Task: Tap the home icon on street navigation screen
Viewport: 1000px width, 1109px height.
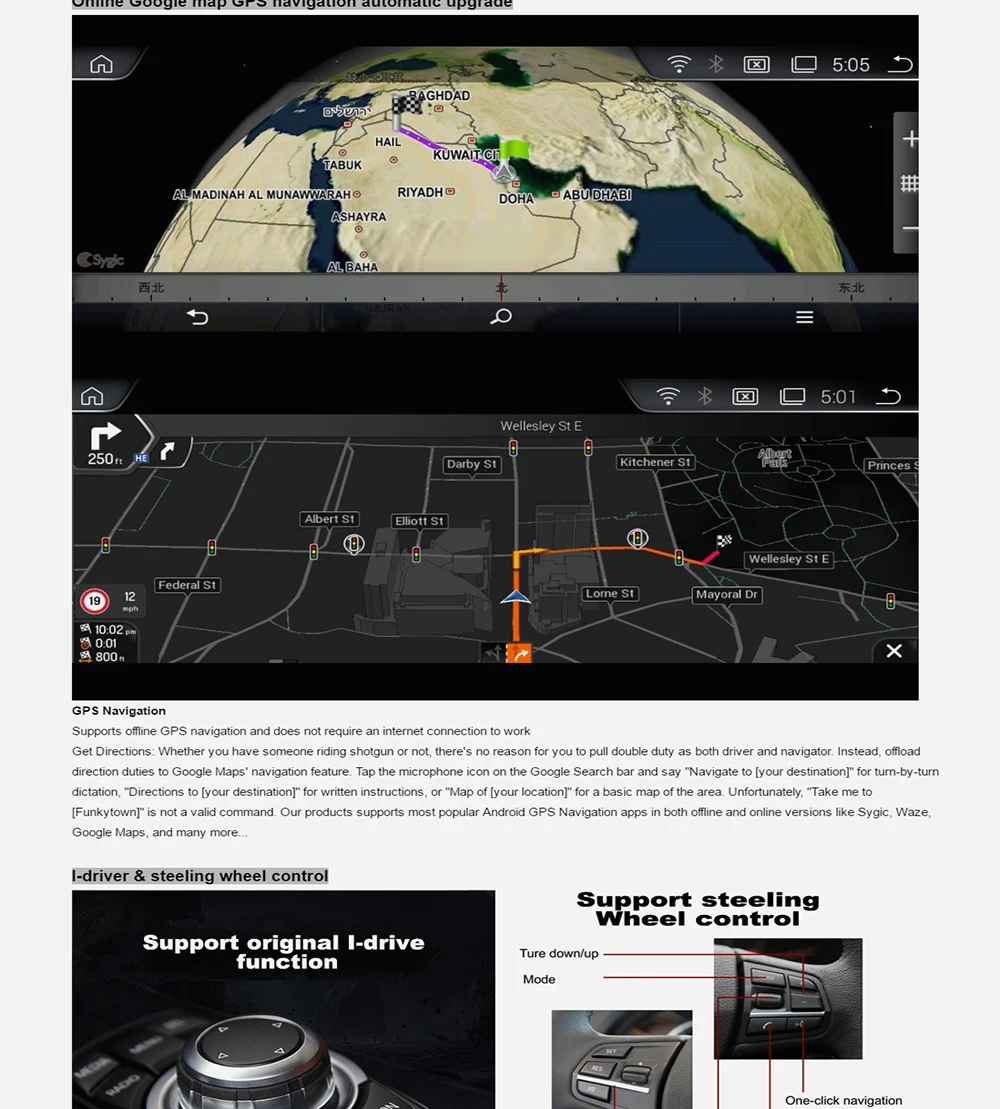Action: coord(92,396)
